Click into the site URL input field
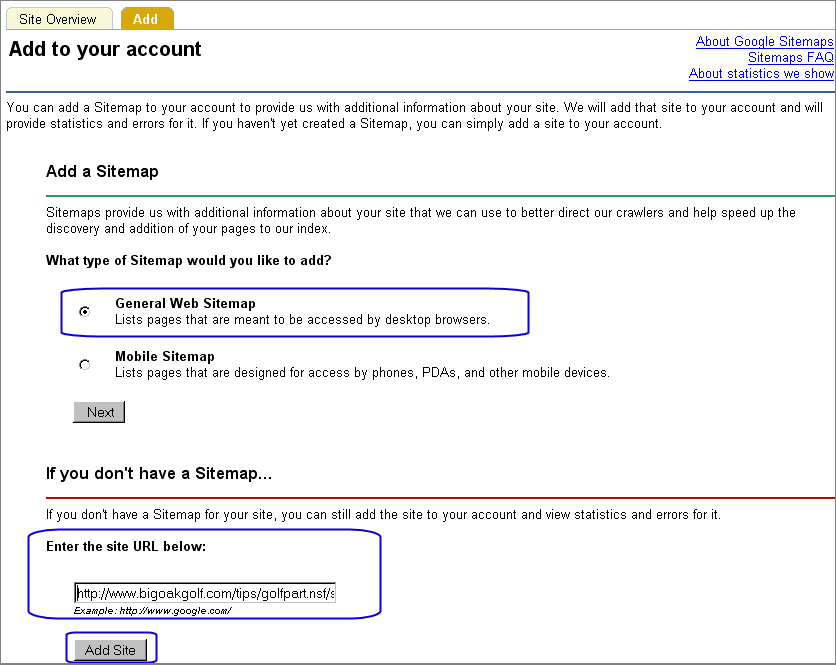 tap(205, 593)
